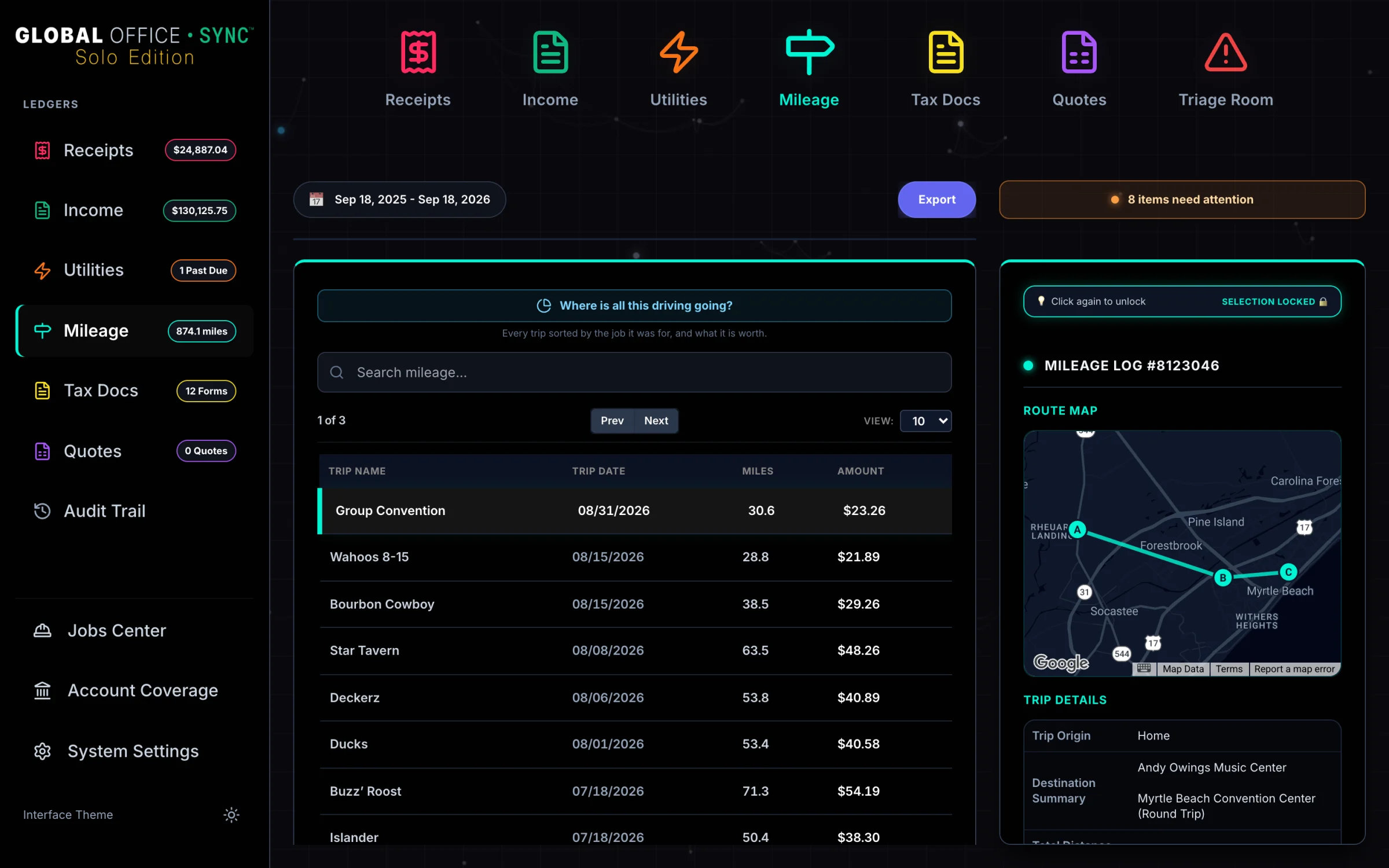Open the date range picker Sep 18, 2025
Screen dimensions: 1389x868
399,200
